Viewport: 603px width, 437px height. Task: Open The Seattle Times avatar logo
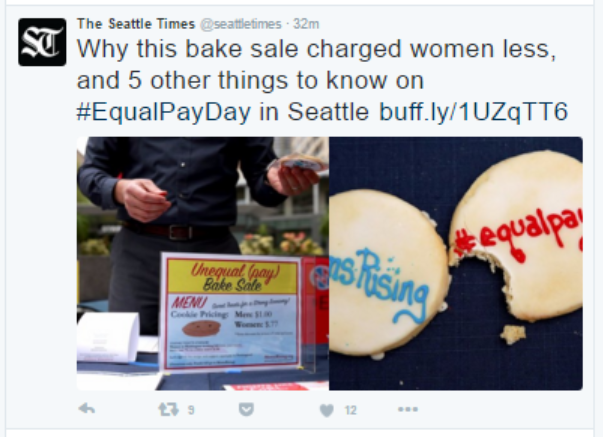click(42, 42)
